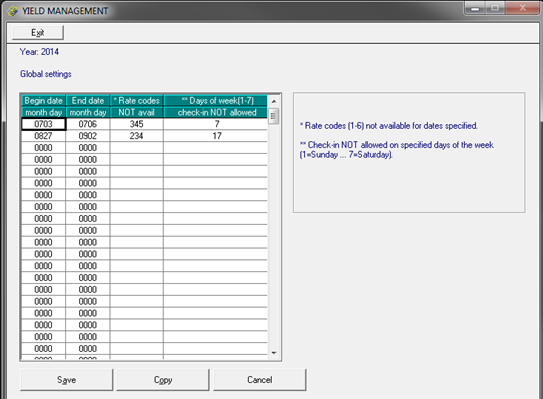Cancel the yield management changes

click(x=259, y=380)
